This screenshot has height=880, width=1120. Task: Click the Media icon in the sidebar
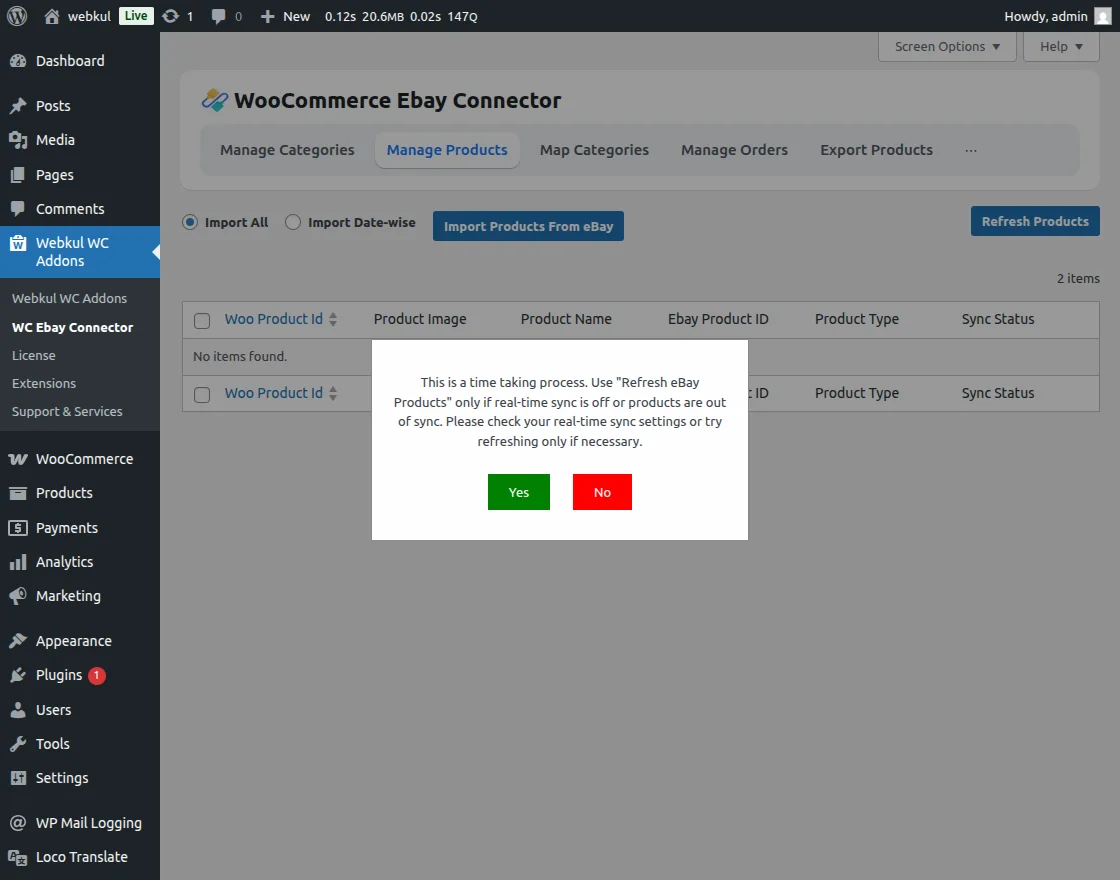point(18,140)
